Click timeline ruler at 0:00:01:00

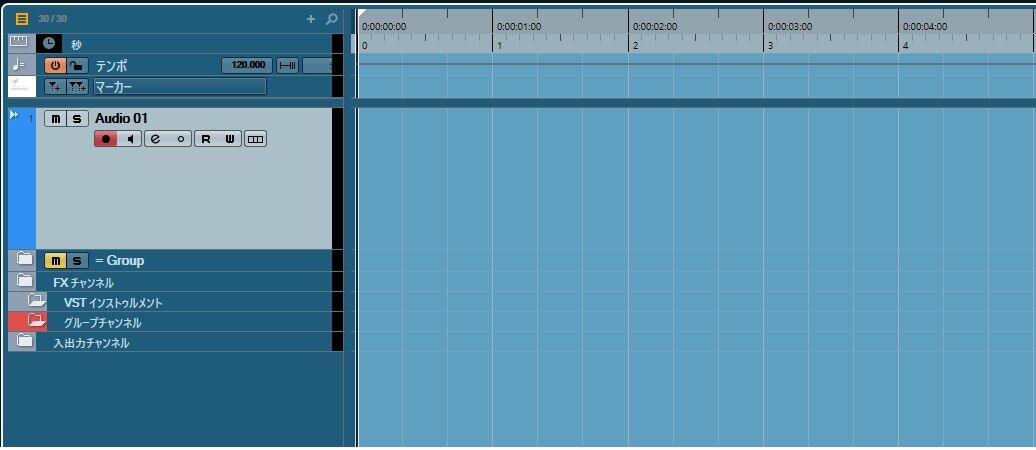(519, 27)
